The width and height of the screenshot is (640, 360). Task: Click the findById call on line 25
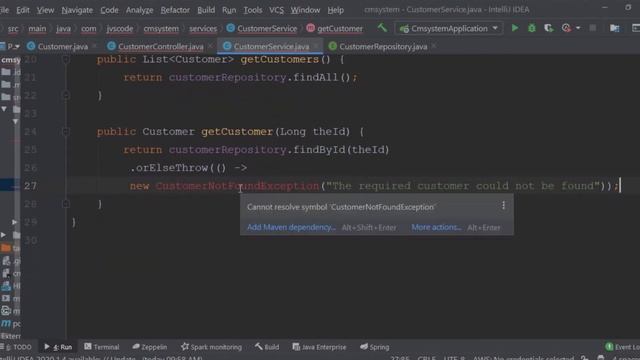click(x=319, y=150)
